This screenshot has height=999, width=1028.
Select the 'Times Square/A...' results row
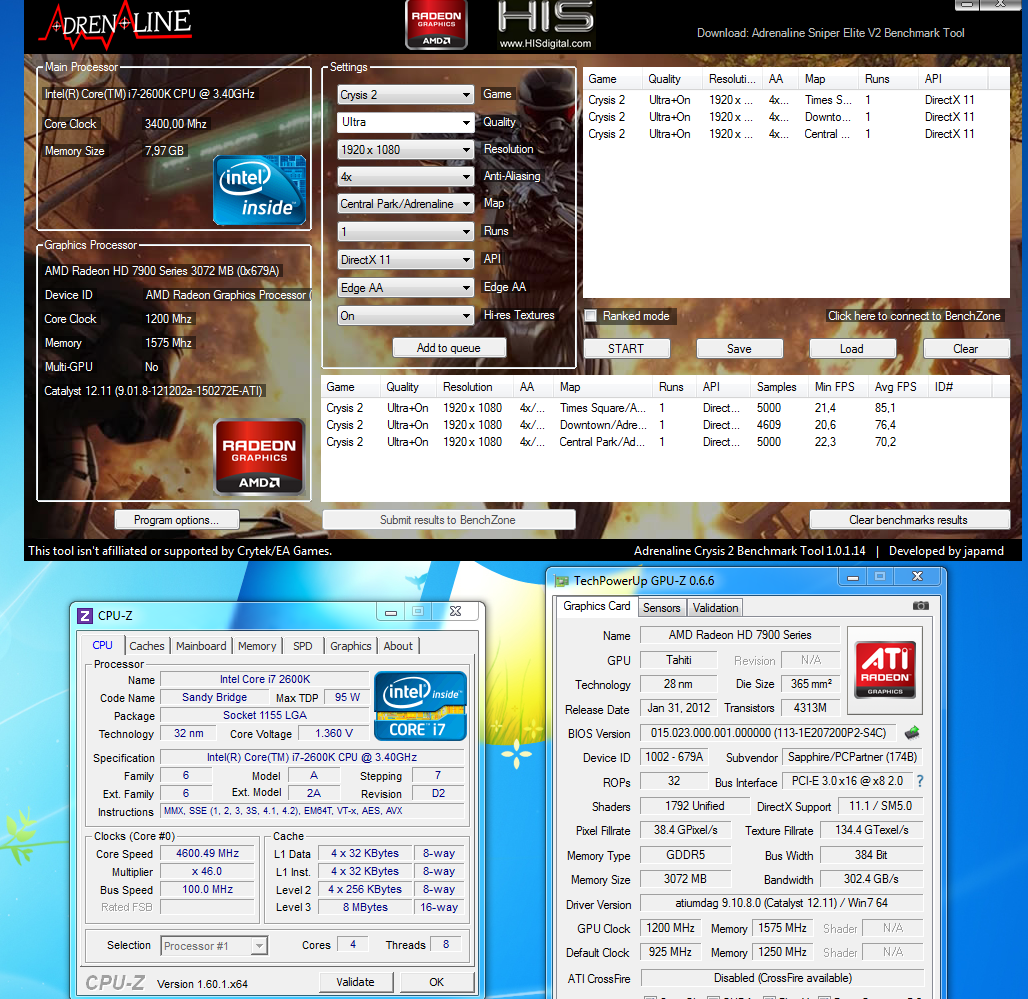pos(665,408)
